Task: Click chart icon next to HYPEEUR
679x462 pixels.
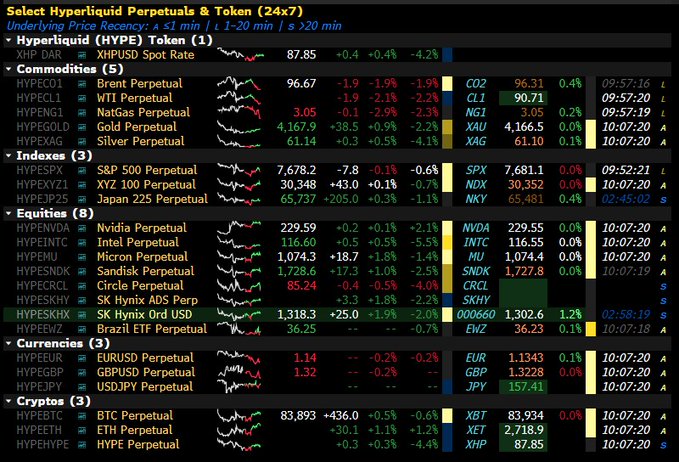Action: (x=82, y=358)
